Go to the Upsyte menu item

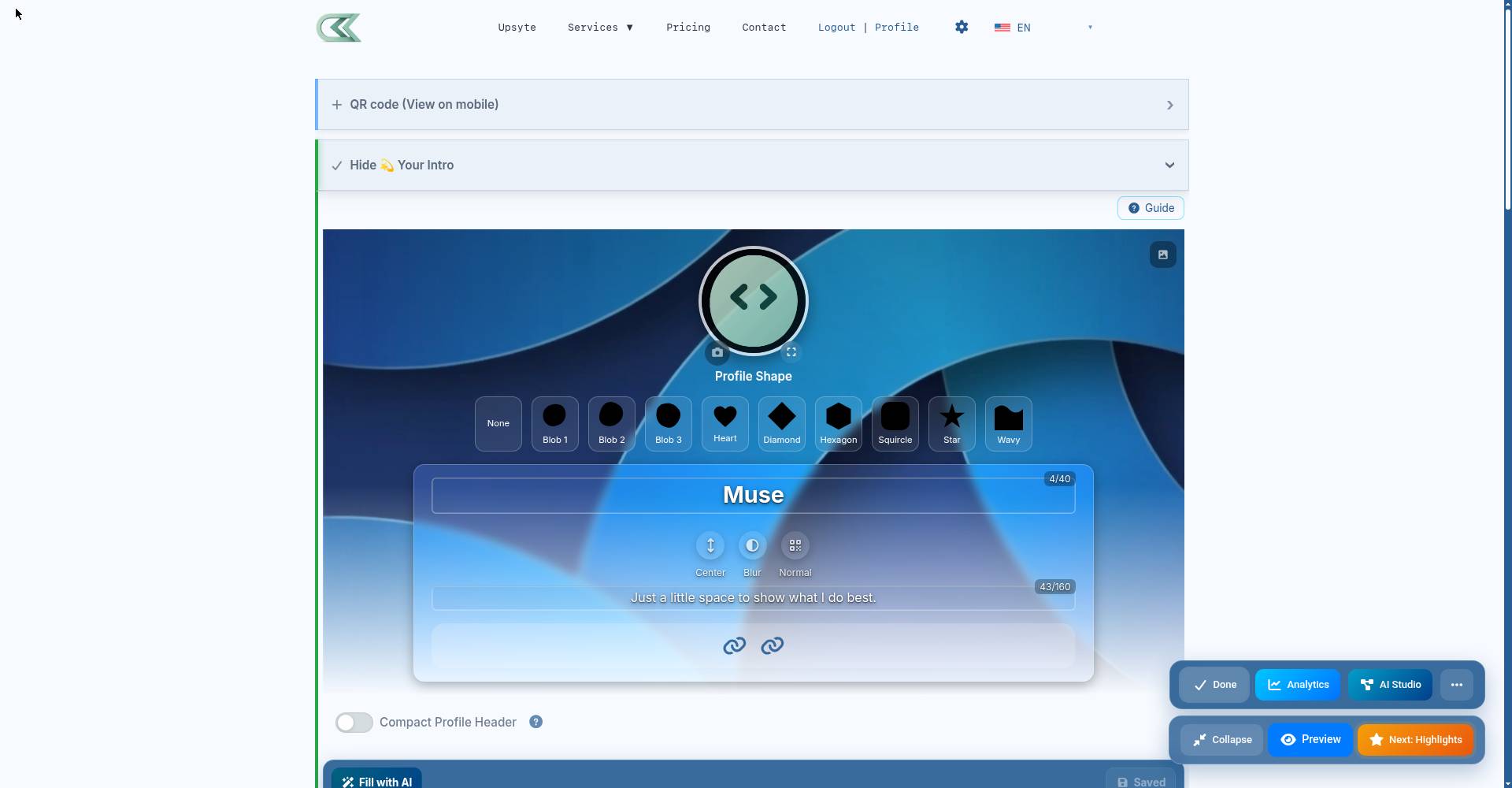pos(517,28)
